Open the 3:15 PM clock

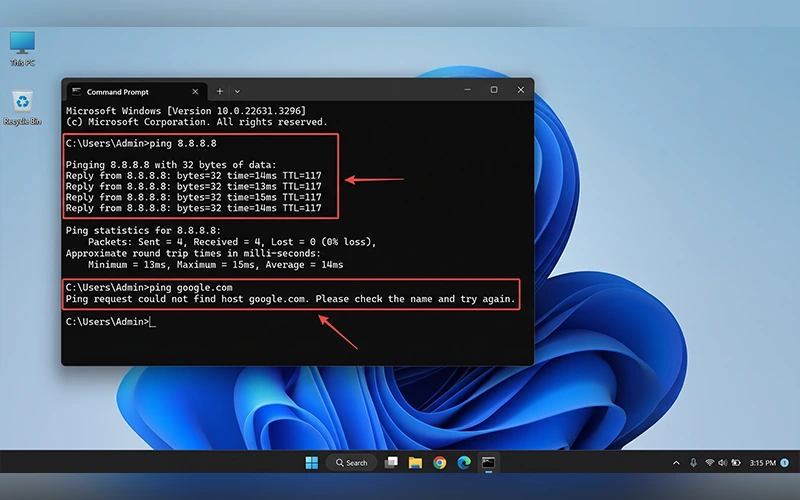pos(762,463)
